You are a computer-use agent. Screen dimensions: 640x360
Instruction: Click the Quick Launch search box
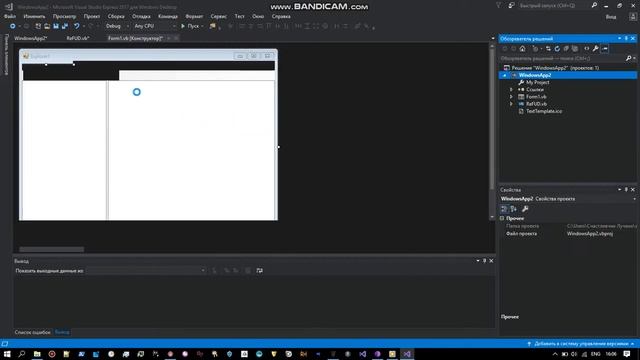click(x=553, y=6)
